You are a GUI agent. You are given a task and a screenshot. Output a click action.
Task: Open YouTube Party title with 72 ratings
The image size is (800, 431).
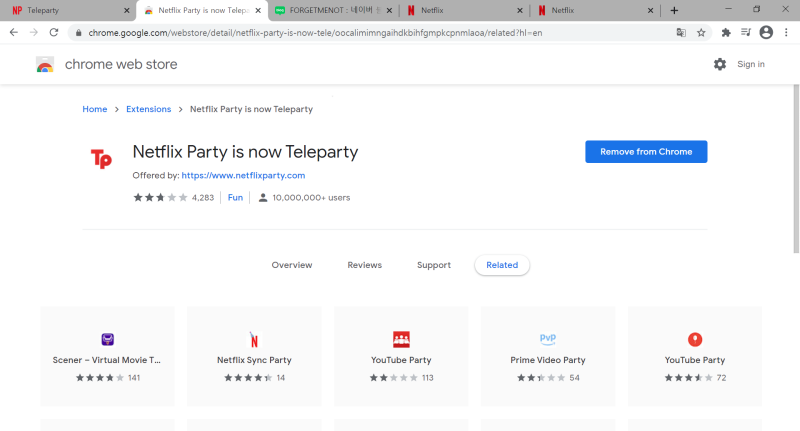pyautogui.click(x=695, y=360)
